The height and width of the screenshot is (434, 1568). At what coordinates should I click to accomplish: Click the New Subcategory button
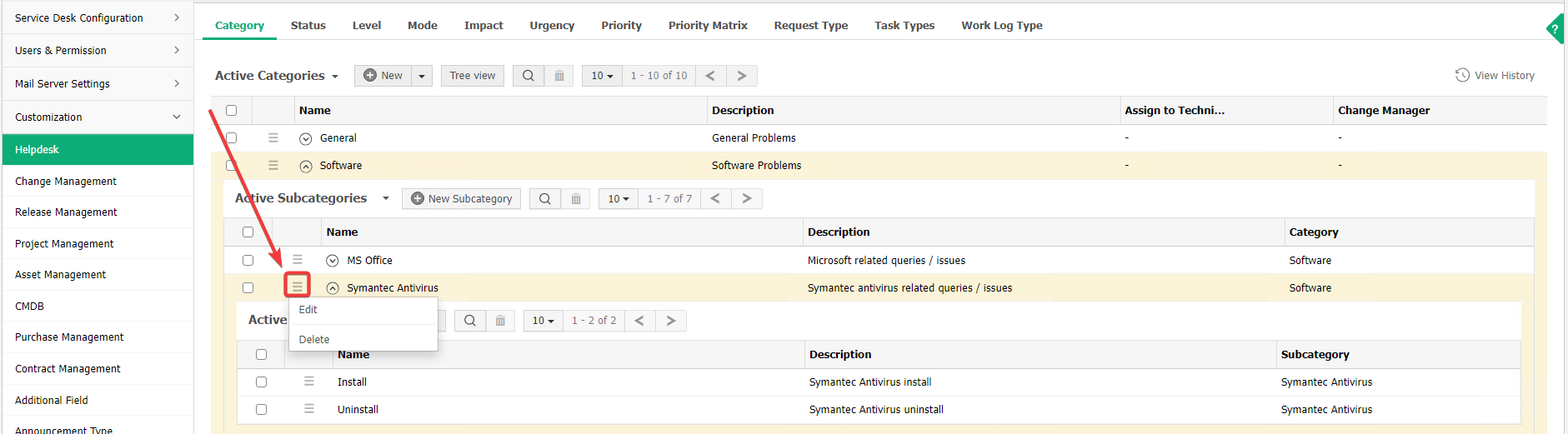coord(461,199)
